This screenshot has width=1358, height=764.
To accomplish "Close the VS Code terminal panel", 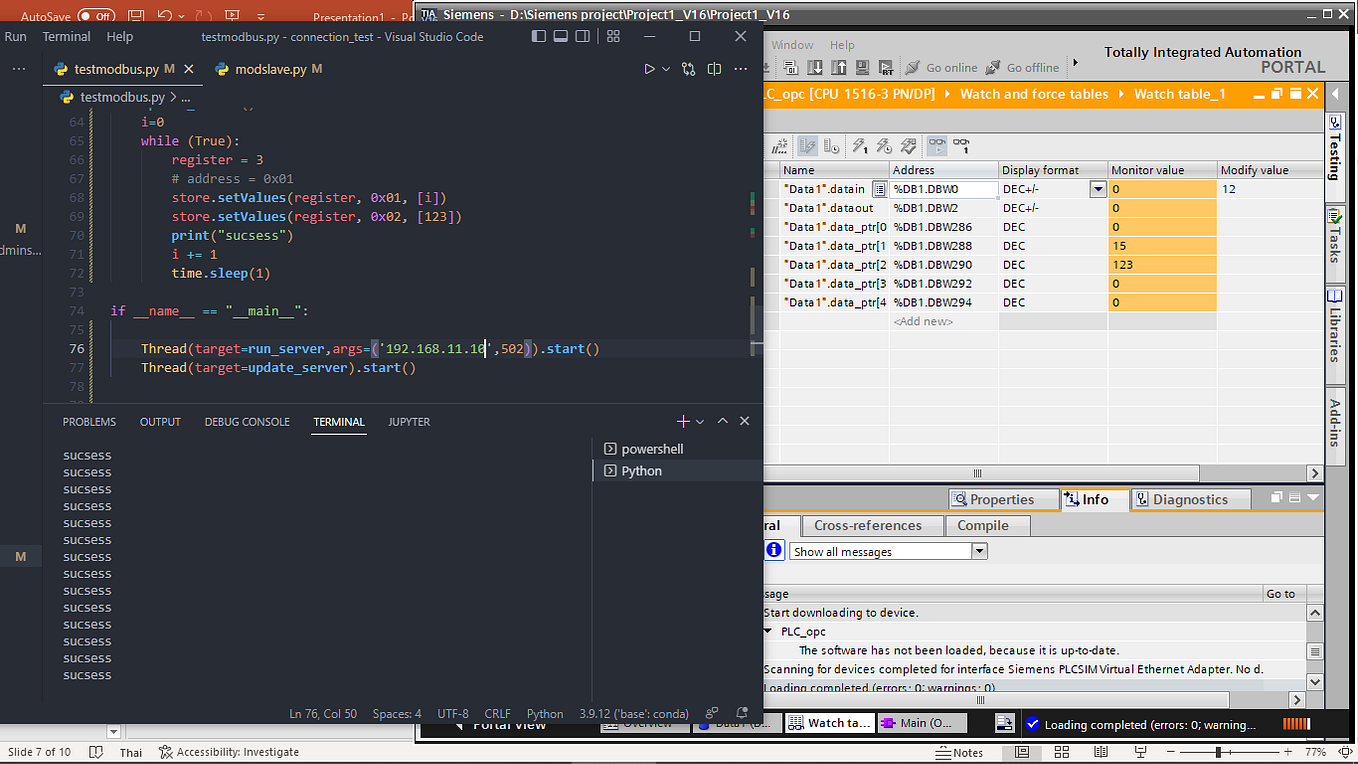I will click(x=744, y=422).
